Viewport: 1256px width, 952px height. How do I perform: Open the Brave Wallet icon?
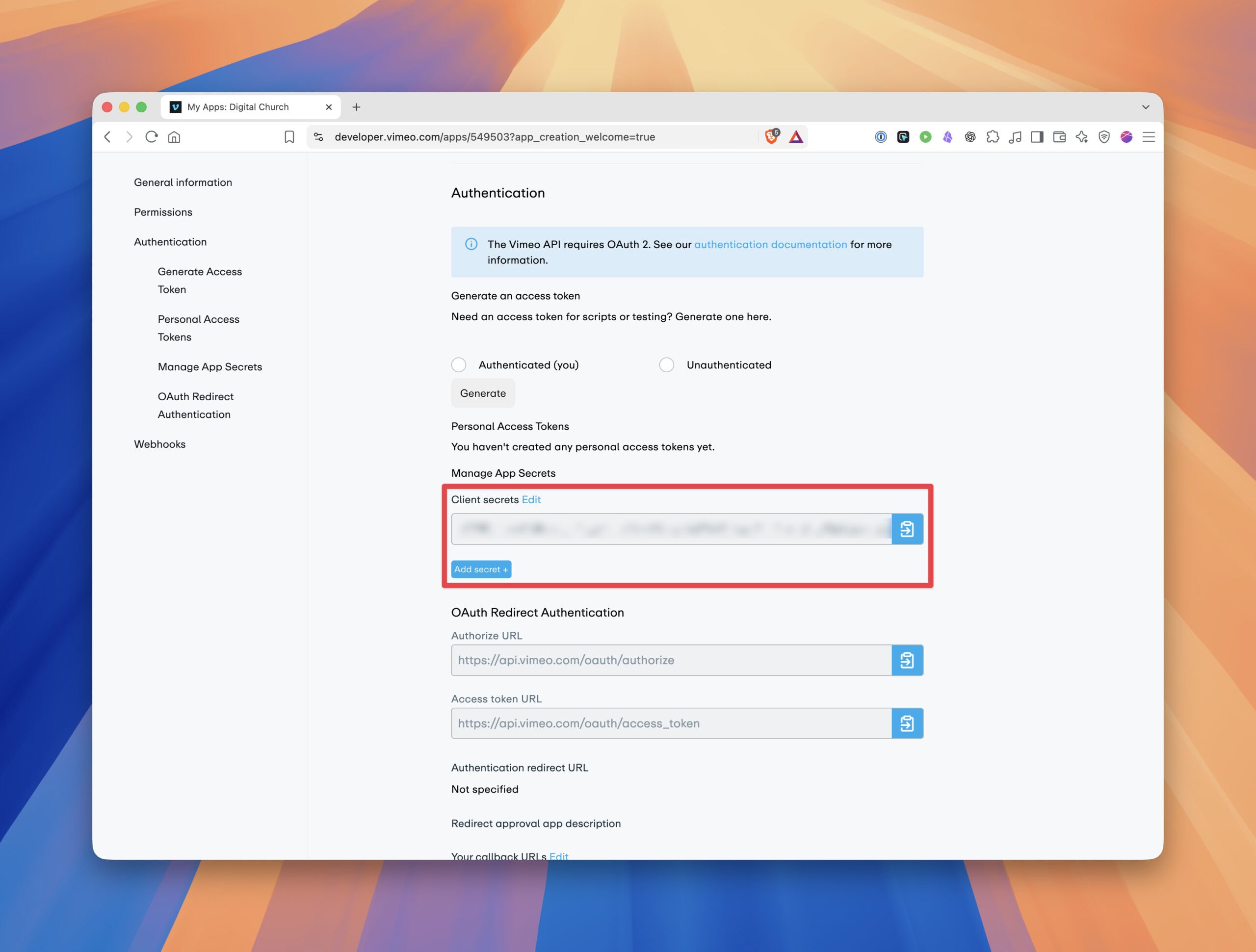click(x=1060, y=137)
